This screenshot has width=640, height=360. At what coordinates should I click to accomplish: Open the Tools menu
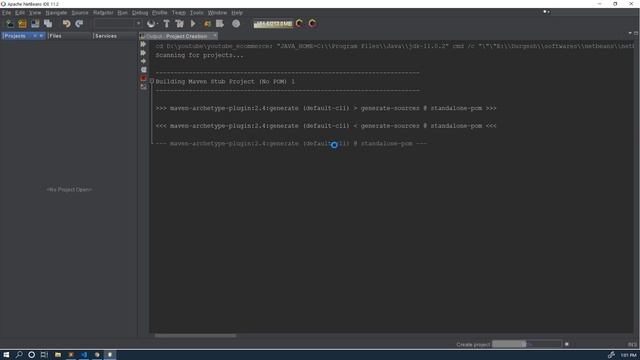196,13
